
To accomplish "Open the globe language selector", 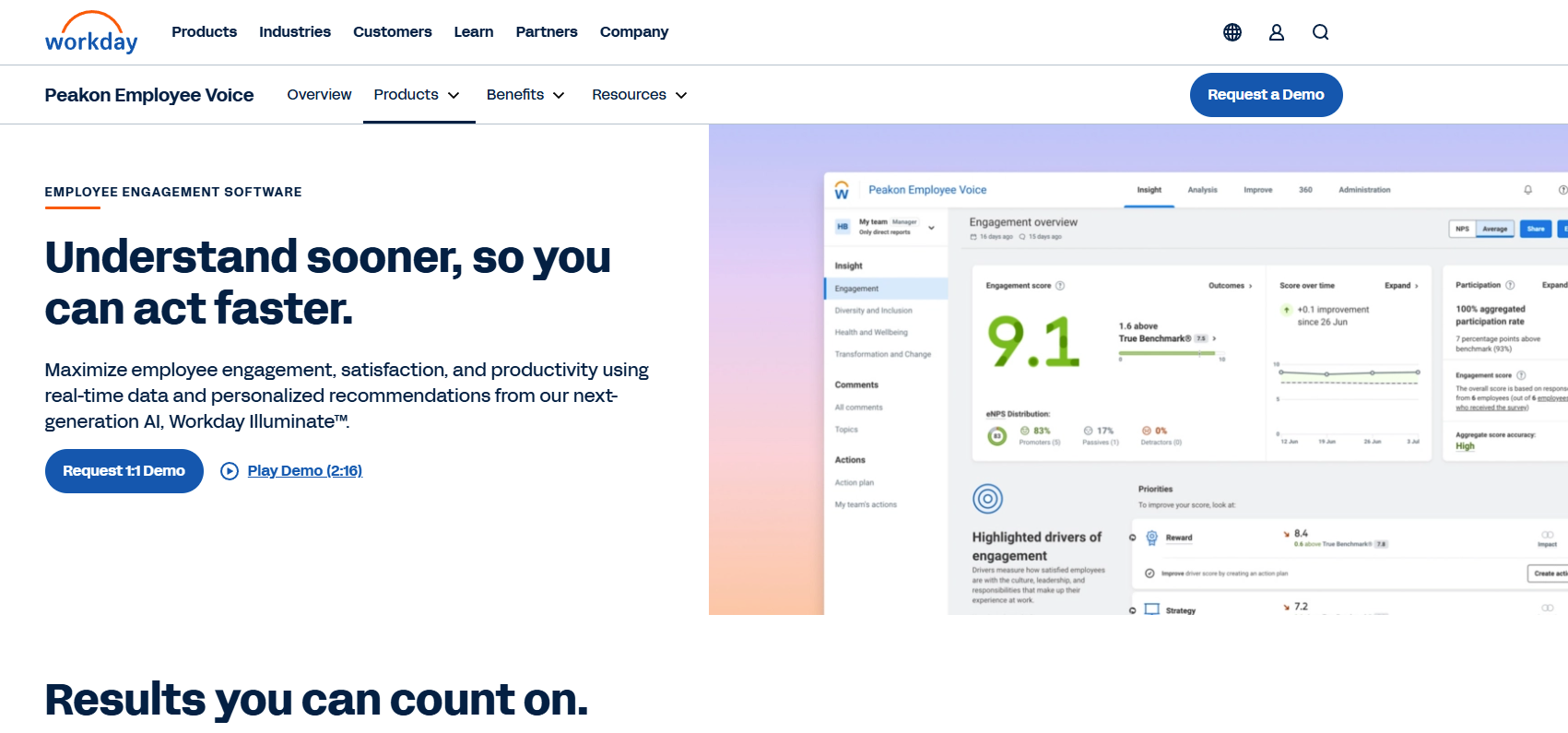I will click(1232, 32).
